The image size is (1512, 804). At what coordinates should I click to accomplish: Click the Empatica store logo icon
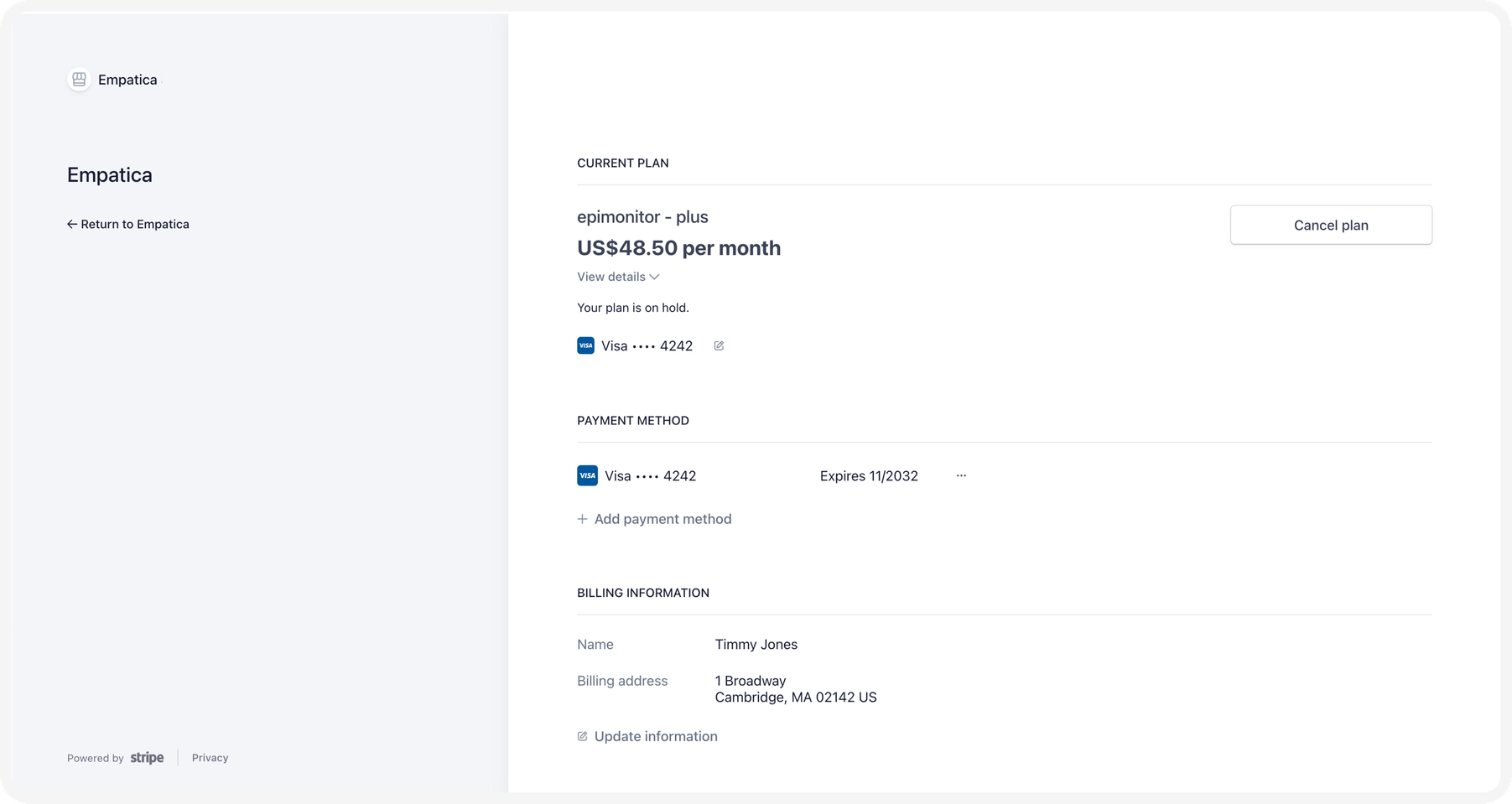[79, 80]
